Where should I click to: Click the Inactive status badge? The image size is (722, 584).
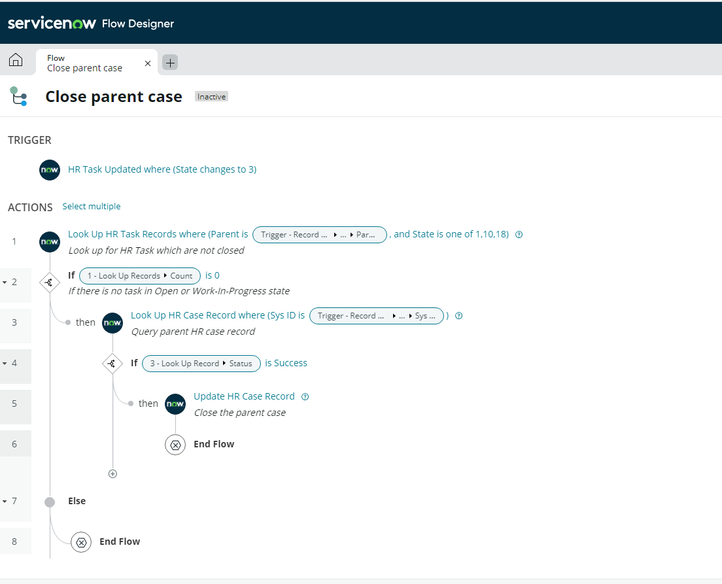coord(211,97)
